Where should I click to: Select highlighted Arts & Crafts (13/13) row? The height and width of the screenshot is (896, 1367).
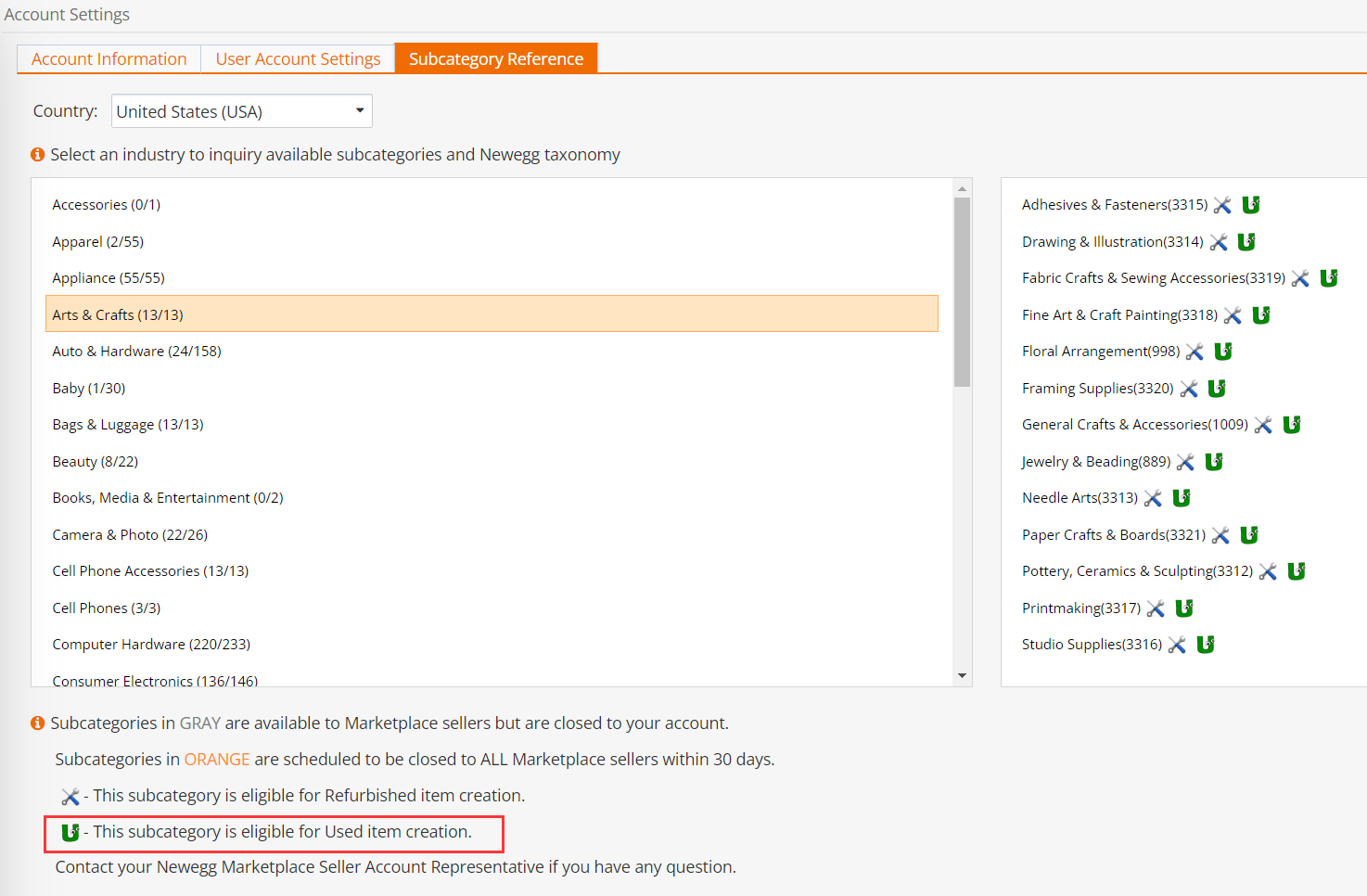coord(492,314)
